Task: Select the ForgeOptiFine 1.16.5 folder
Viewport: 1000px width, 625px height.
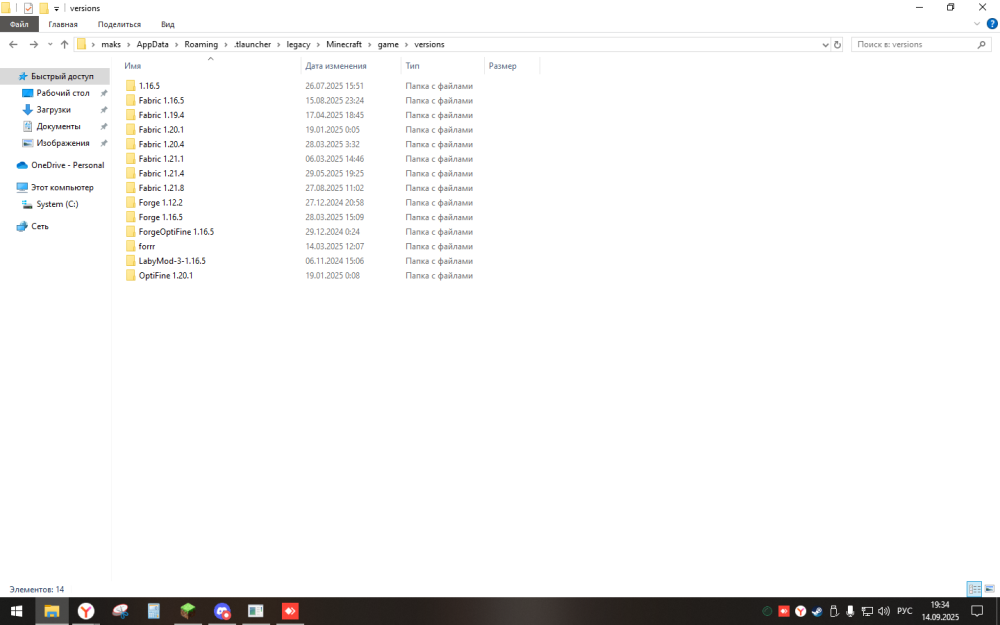Action: click(x=176, y=232)
